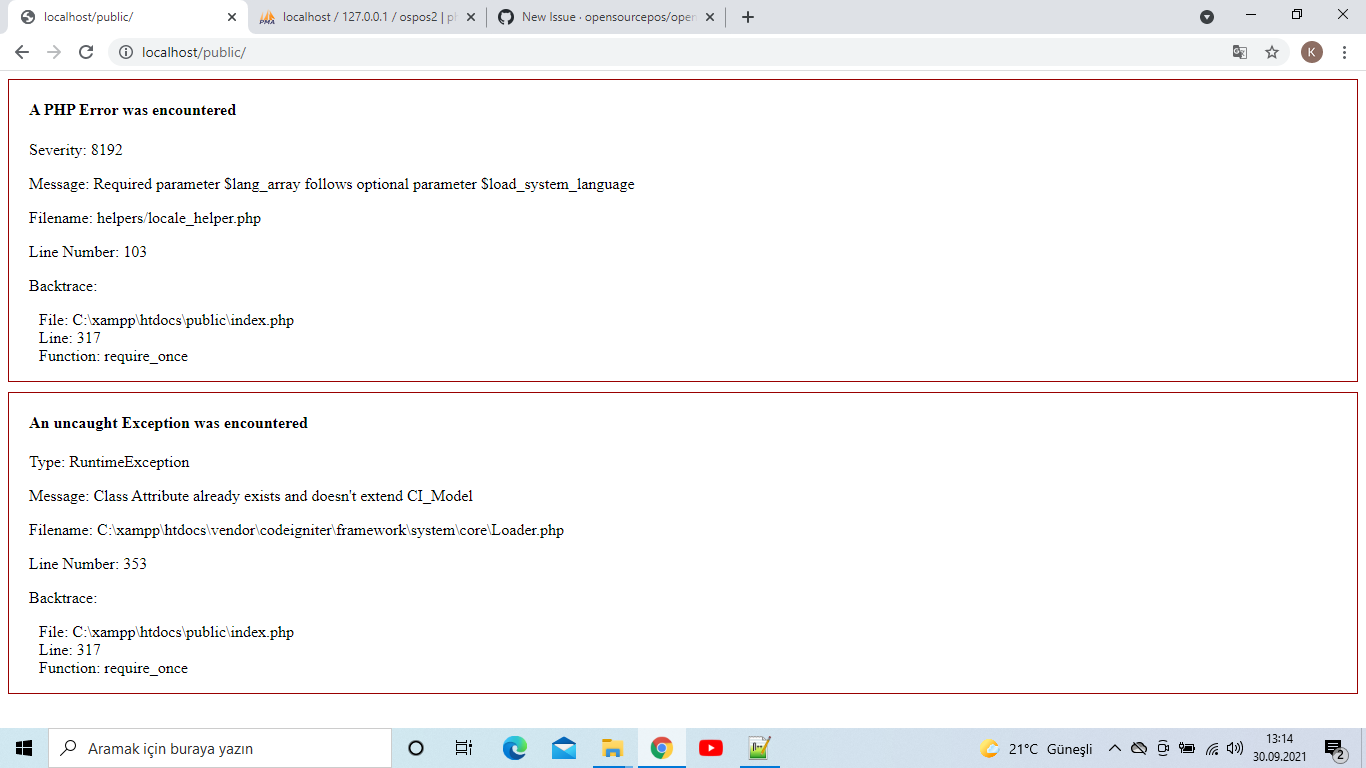Open the Chrome three-dot menu
The width and height of the screenshot is (1366, 768).
pyautogui.click(x=1344, y=52)
